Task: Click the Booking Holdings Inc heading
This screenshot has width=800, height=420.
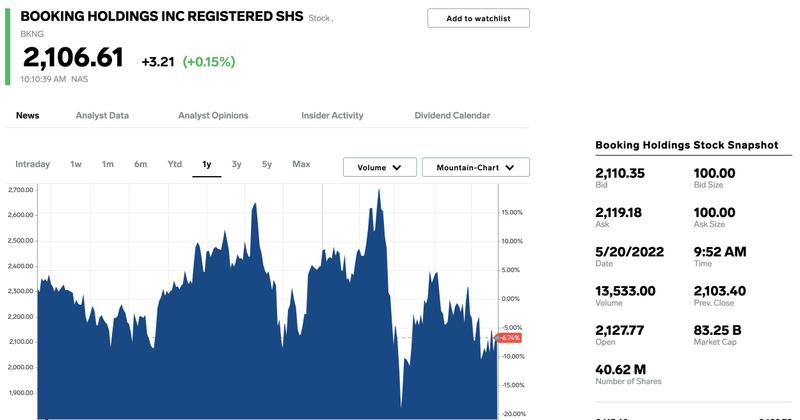Action: [x=162, y=16]
